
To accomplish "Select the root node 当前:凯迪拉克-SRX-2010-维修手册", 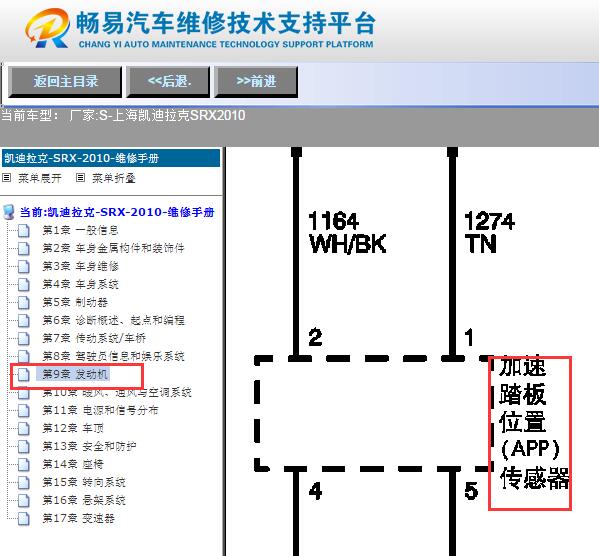I will pos(117,212).
